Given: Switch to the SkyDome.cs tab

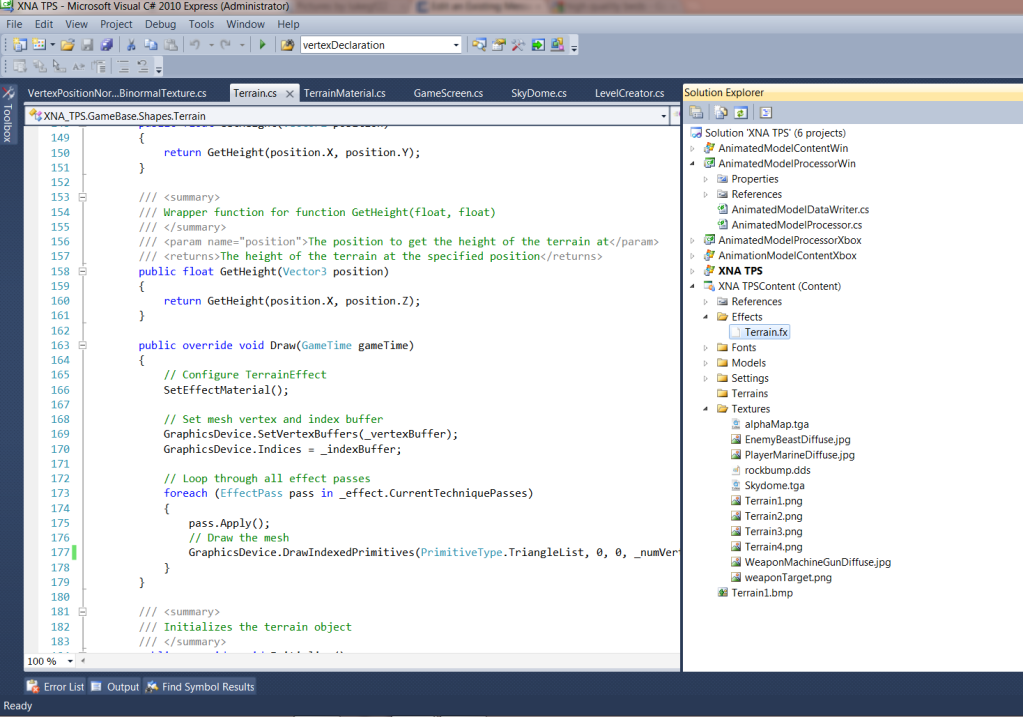Looking at the screenshot, I should 539,93.
